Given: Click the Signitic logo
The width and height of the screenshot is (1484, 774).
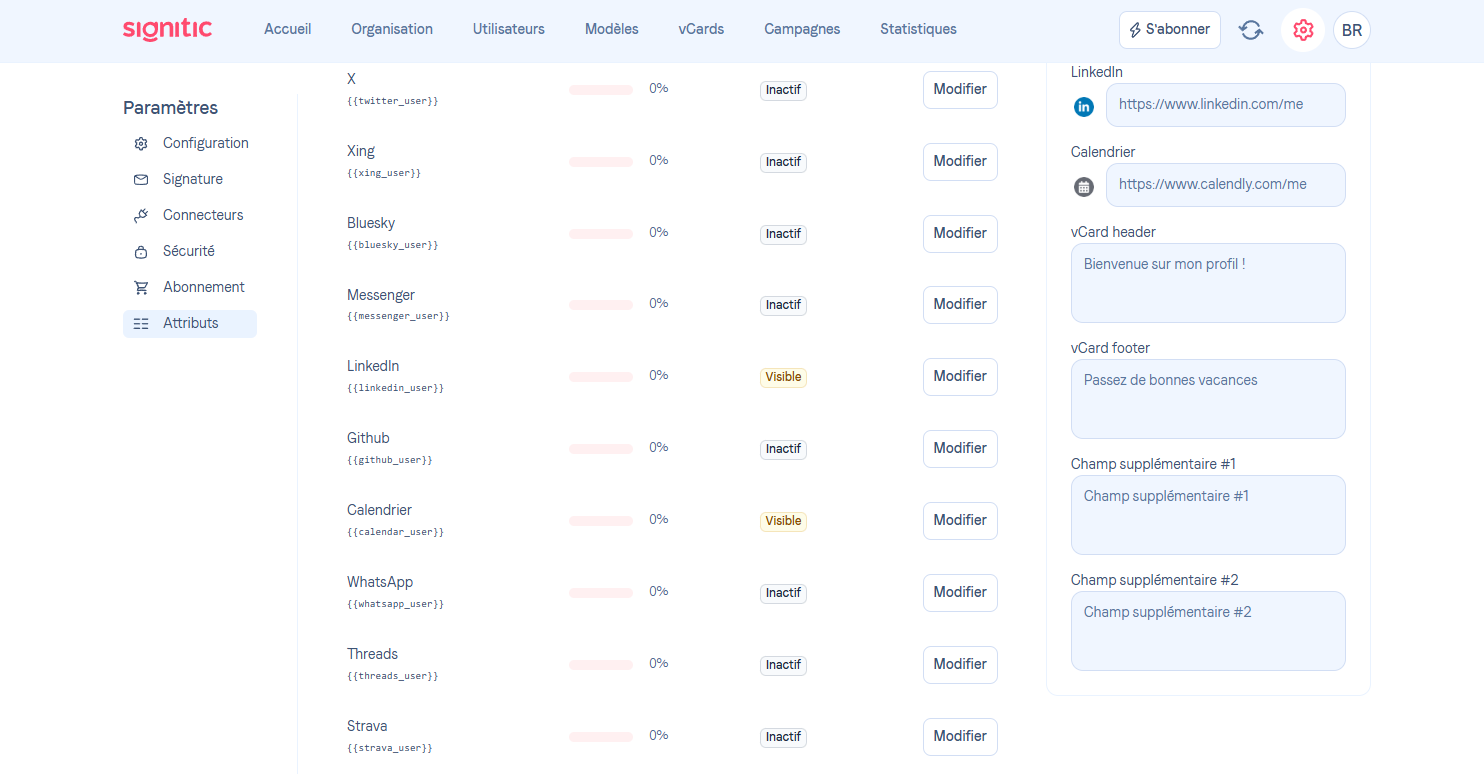Looking at the screenshot, I should (x=167, y=29).
